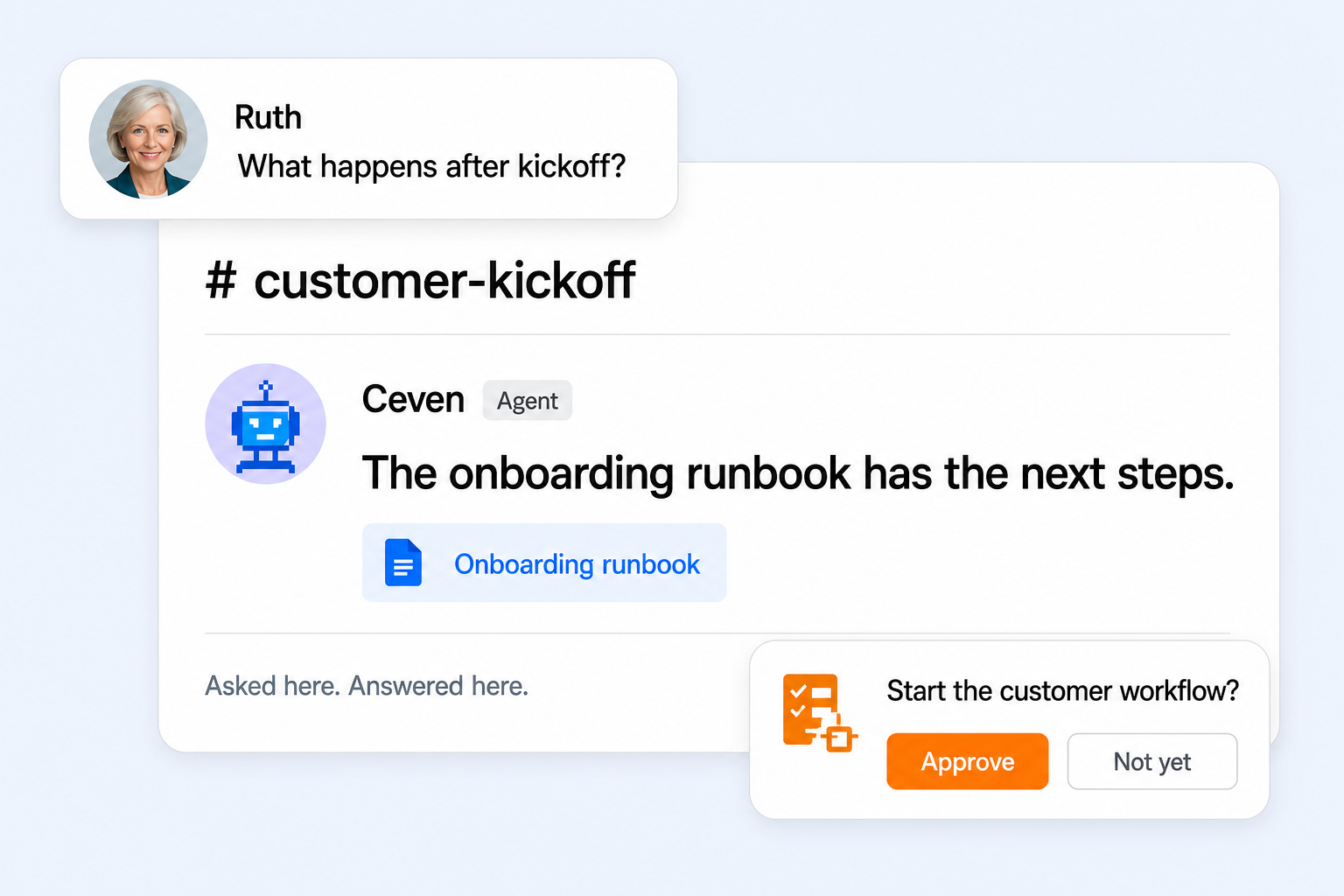Screen dimensions: 1344x896
Task: Click the hash symbol before customer-kickoff
Action: 221,281
